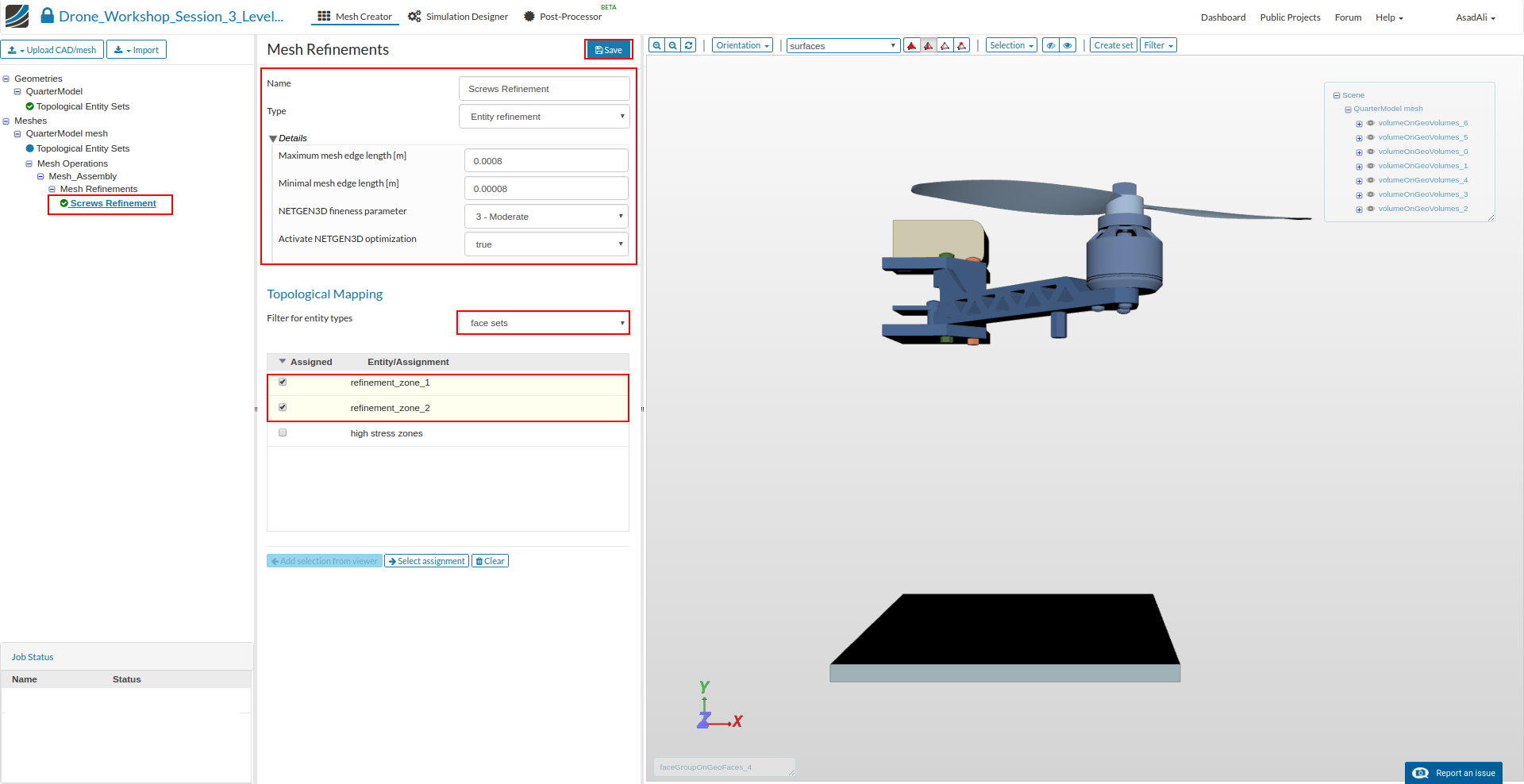Click Select assignment button
This screenshot has width=1524, height=784.
[x=427, y=561]
